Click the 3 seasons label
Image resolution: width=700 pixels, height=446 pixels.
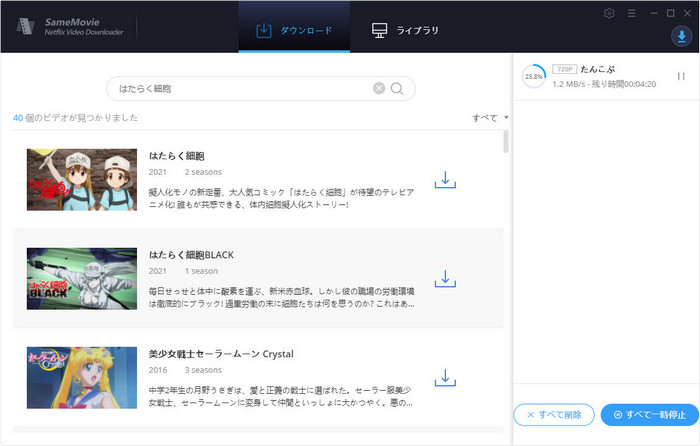(203, 370)
